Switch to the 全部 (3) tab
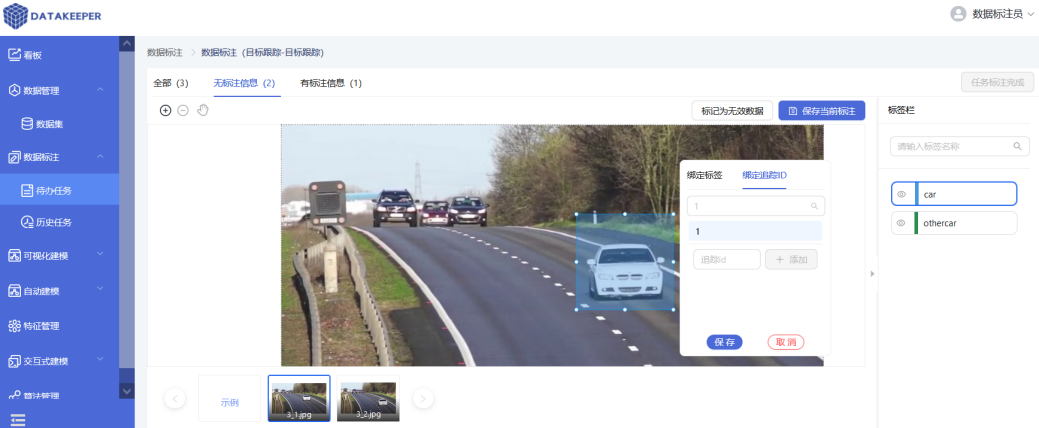 click(171, 83)
